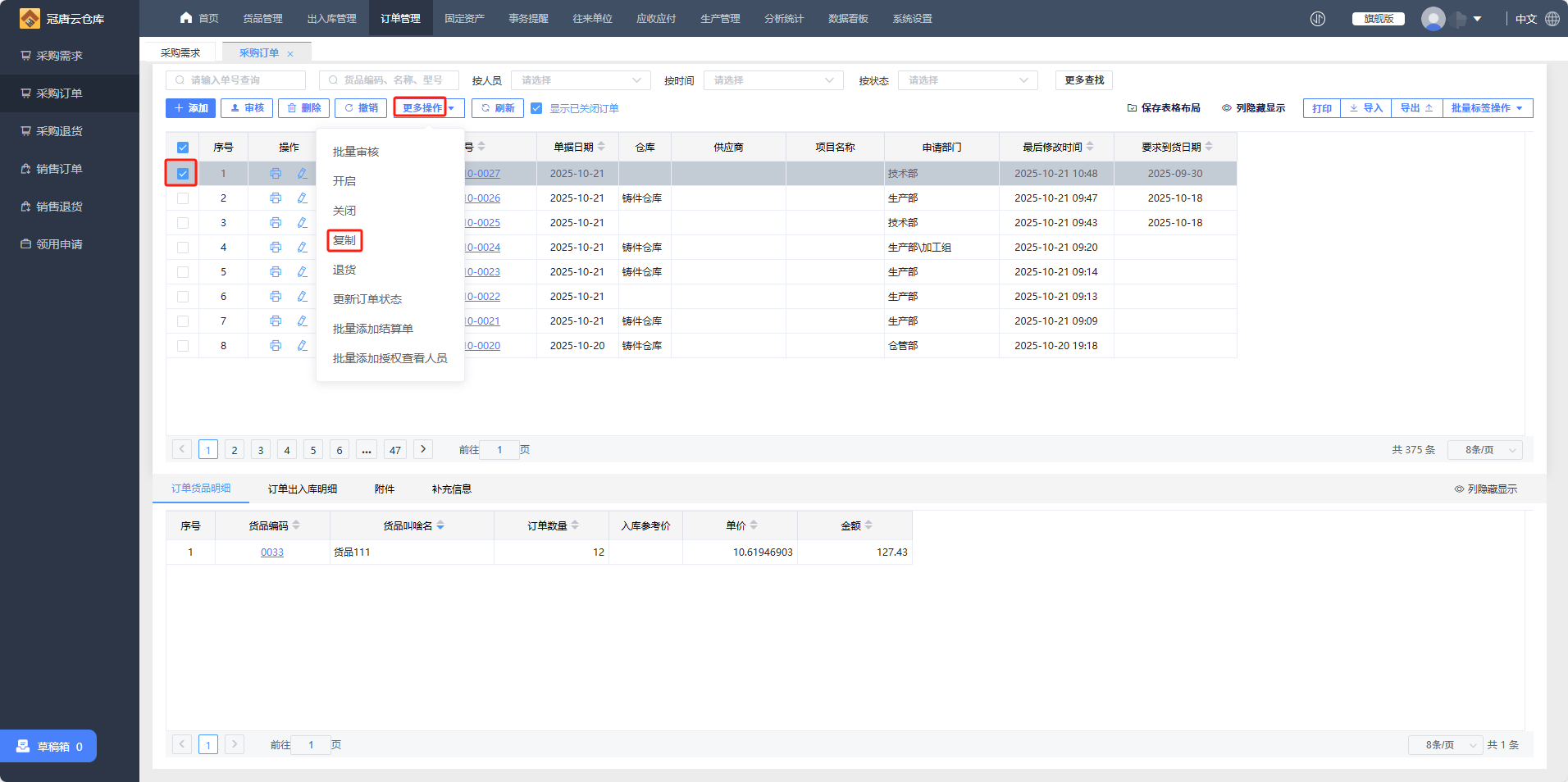The width and height of the screenshot is (1568, 782).
Task: Click the user avatar icon
Action: pos(1433,19)
